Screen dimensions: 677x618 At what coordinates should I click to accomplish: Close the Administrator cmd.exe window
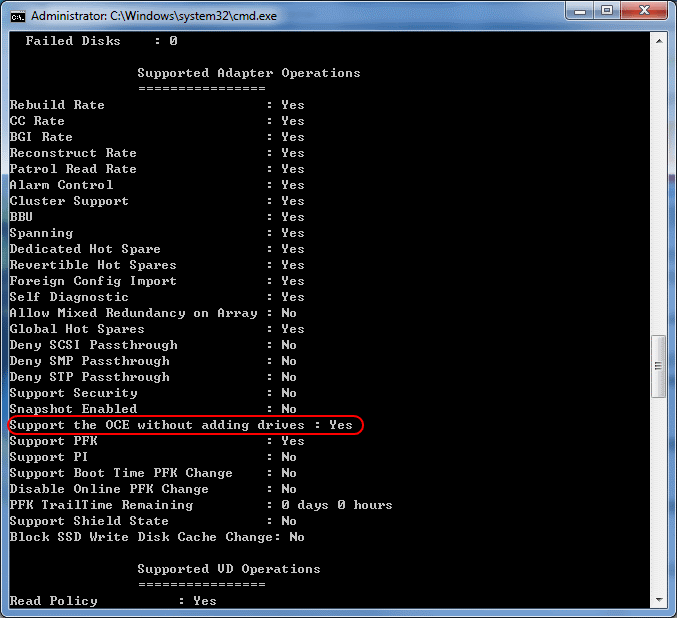[x=644, y=11]
